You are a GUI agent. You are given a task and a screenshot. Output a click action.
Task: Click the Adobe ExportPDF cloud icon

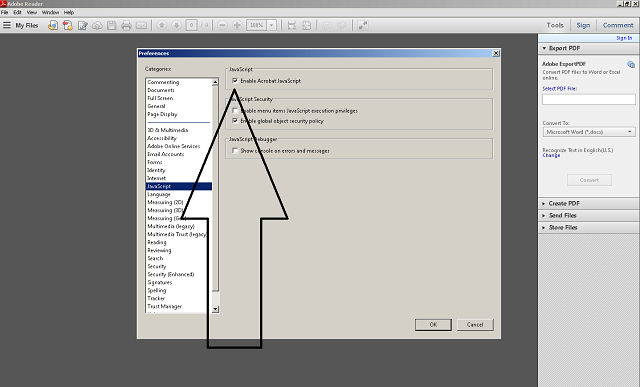tap(631, 64)
